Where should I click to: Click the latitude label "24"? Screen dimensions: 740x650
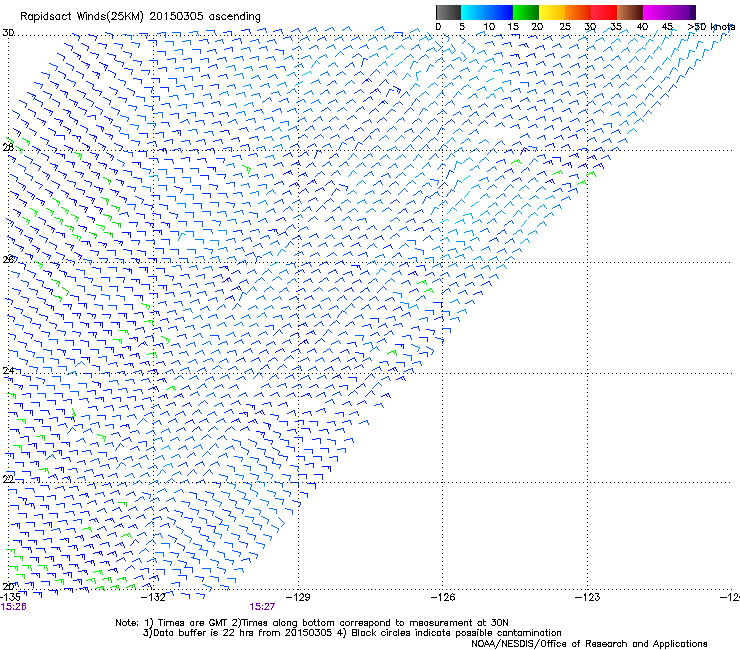8,371
